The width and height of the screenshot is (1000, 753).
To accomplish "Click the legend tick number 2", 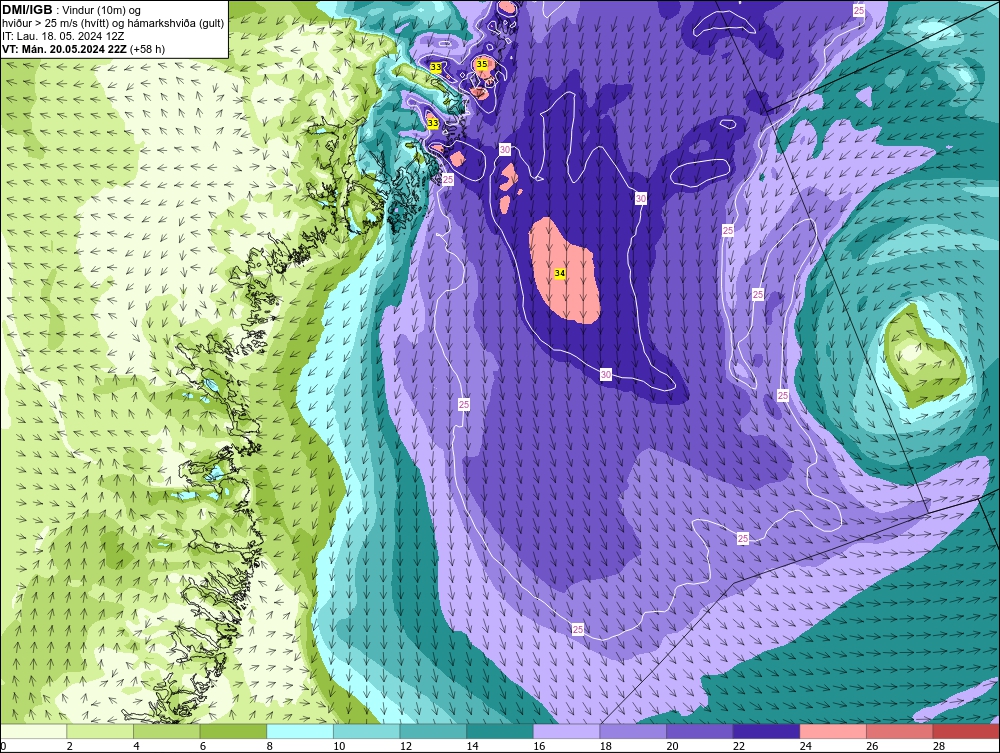I will pyautogui.click(x=70, y=746).
